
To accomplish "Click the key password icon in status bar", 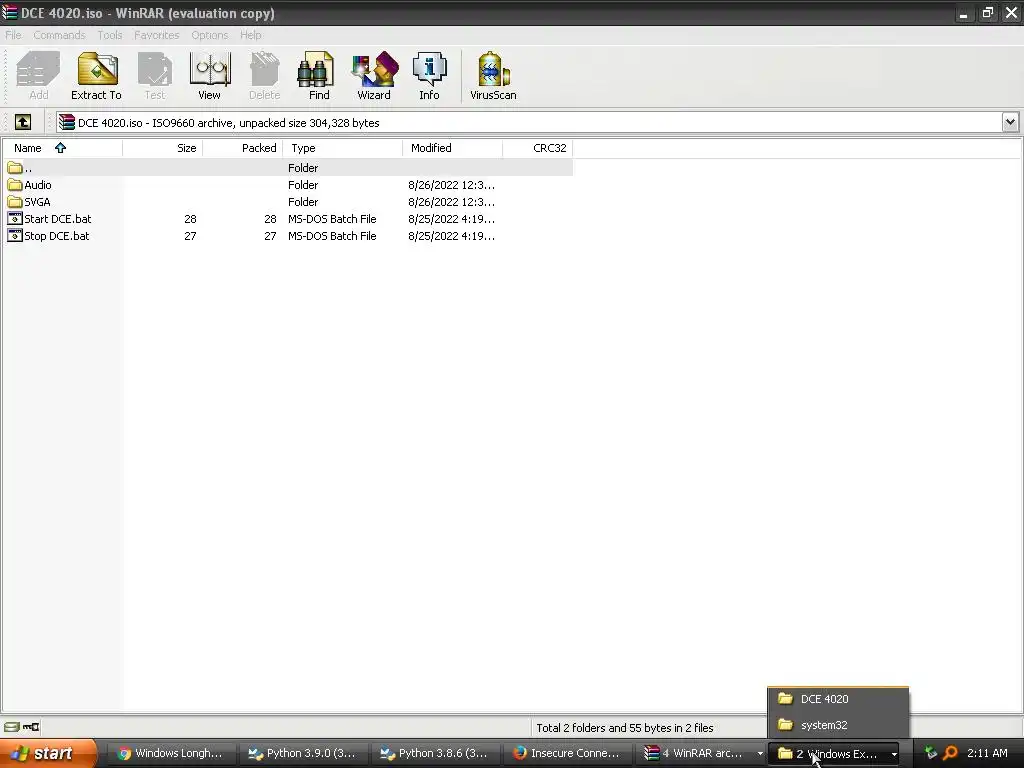I will [31, 727].
